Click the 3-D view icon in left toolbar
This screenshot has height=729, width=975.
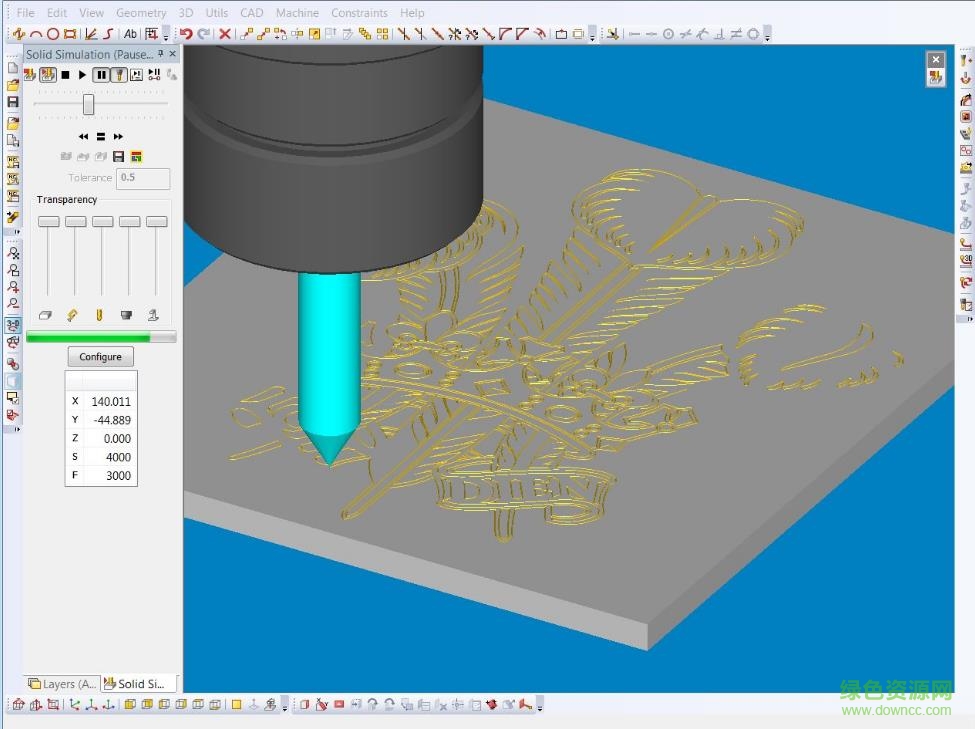(x=13, y=325)
